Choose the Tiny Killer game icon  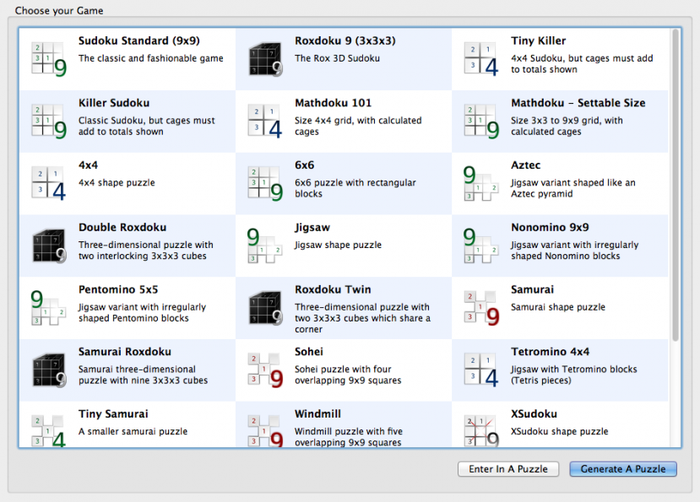tap(481, 59)
